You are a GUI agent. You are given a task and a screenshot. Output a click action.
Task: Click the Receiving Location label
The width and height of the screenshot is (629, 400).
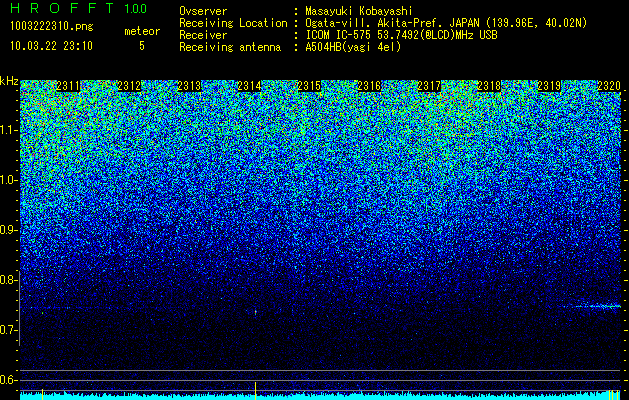coord(233,23)
